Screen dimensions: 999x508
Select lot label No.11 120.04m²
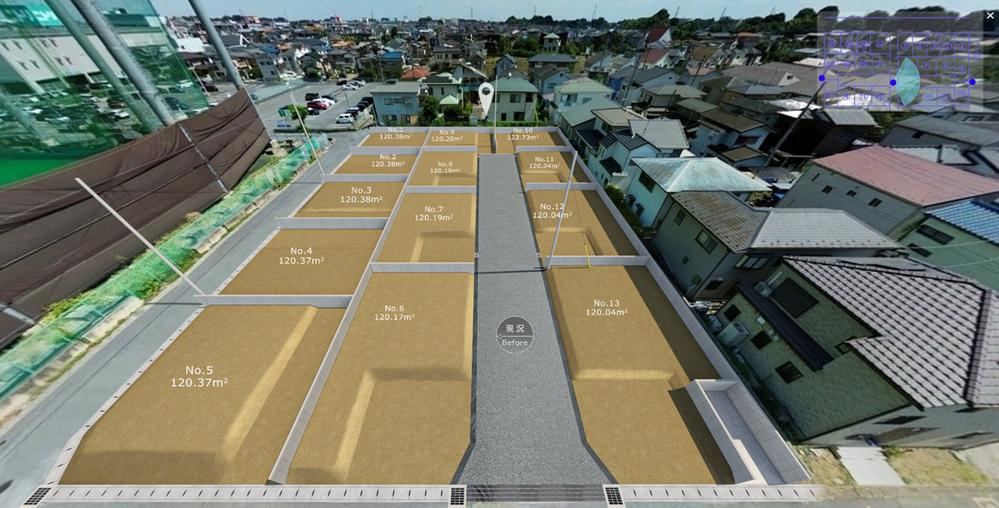tap(545, 163)
